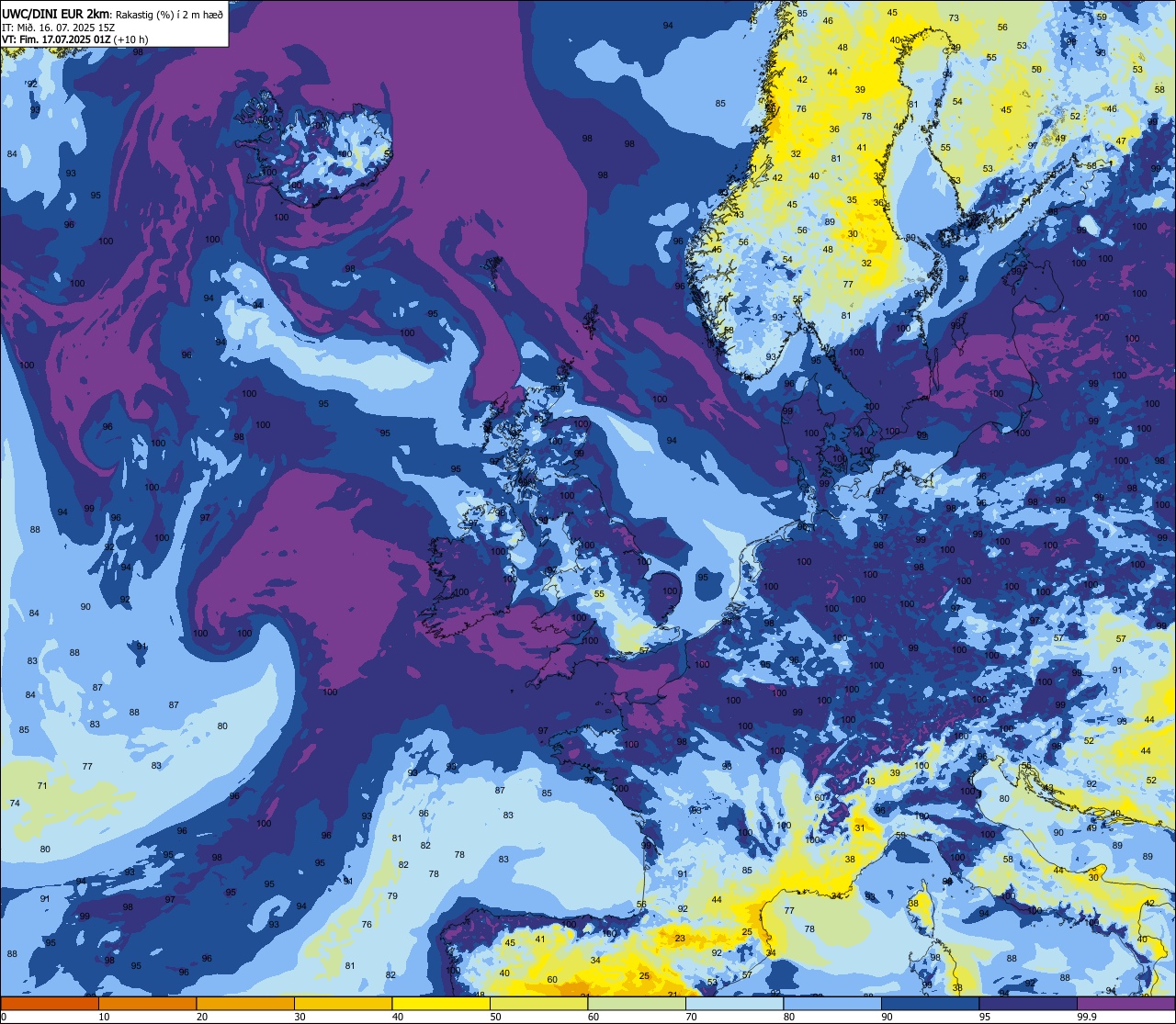
Task: Select the 90–95 blue legend swatch
Action: [930, 1003]
